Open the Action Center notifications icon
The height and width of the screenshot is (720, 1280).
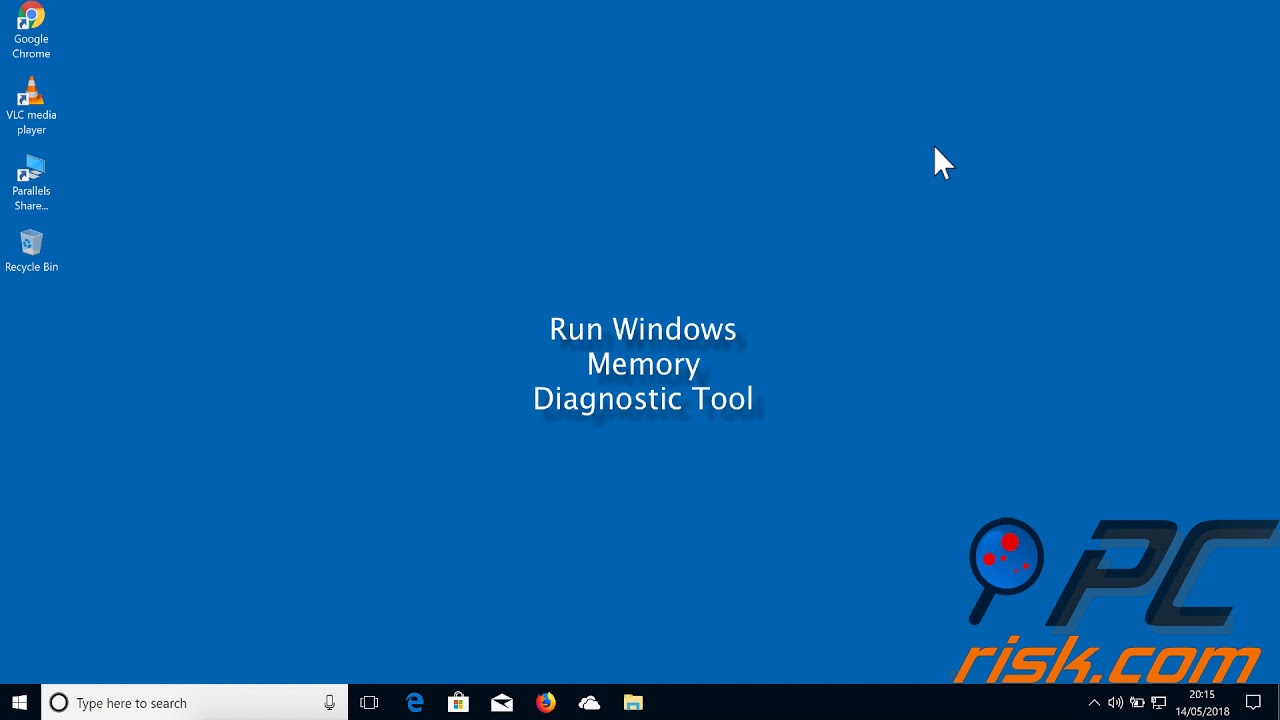tap(1254, 703)
